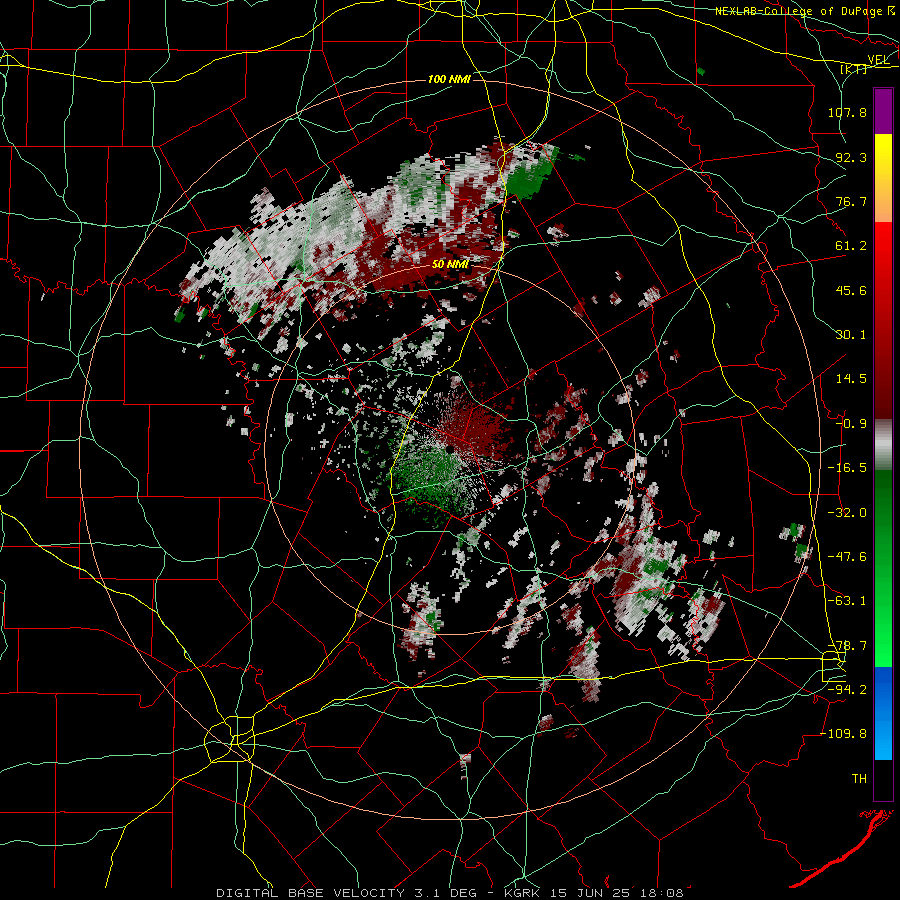The width and height of the screenshot is (900, 900).
Task: Click the KGRK station identifier in the caption
Action: tap(522, 893)
